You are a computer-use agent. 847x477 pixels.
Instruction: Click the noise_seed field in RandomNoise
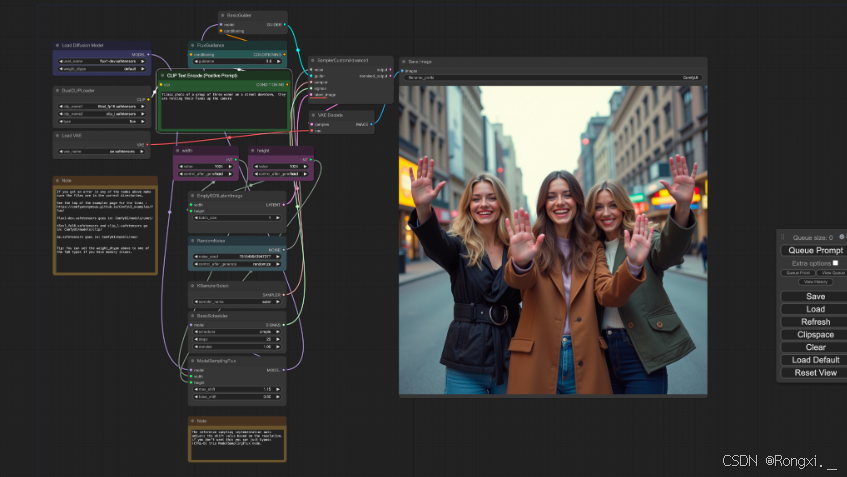[237, 257]
